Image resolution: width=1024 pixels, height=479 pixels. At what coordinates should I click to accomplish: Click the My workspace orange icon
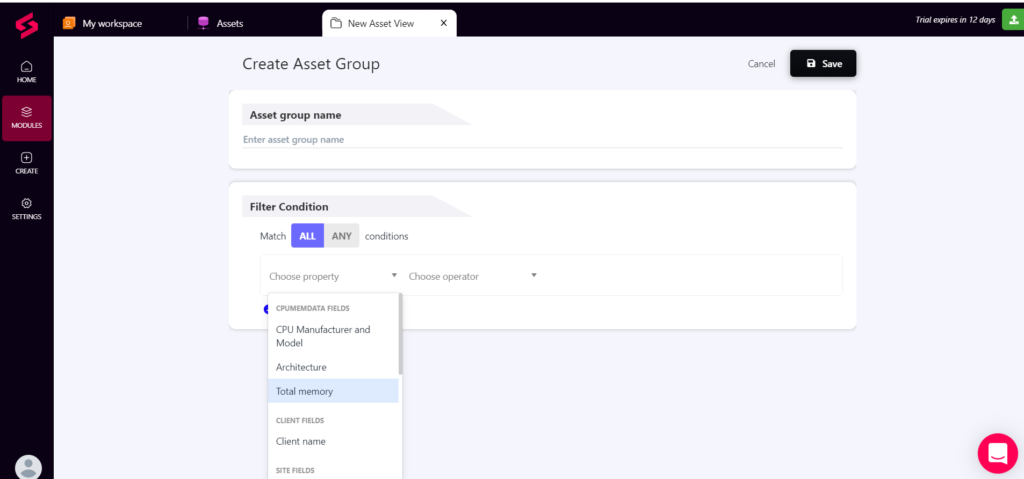click(x=69, y=23)
